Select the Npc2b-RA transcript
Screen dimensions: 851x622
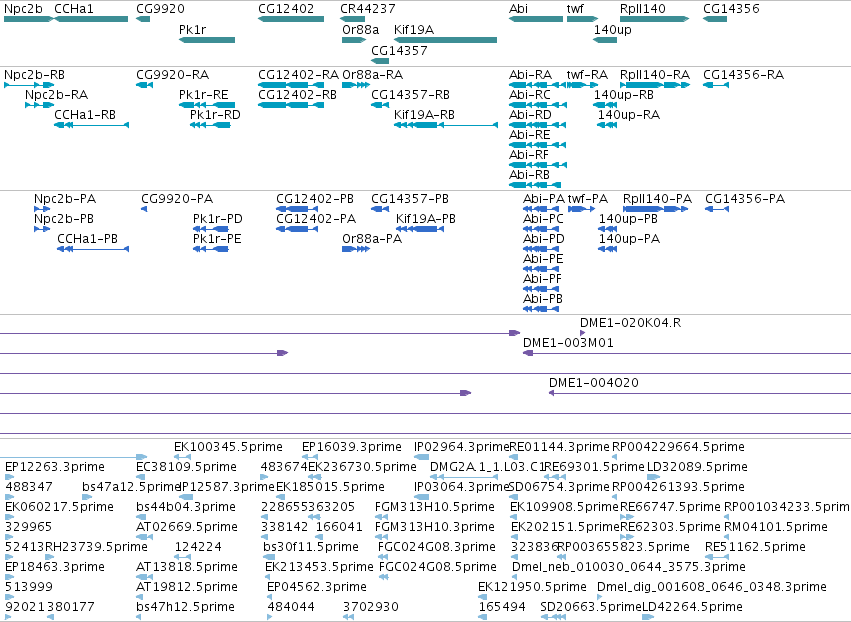click(40, 105)
